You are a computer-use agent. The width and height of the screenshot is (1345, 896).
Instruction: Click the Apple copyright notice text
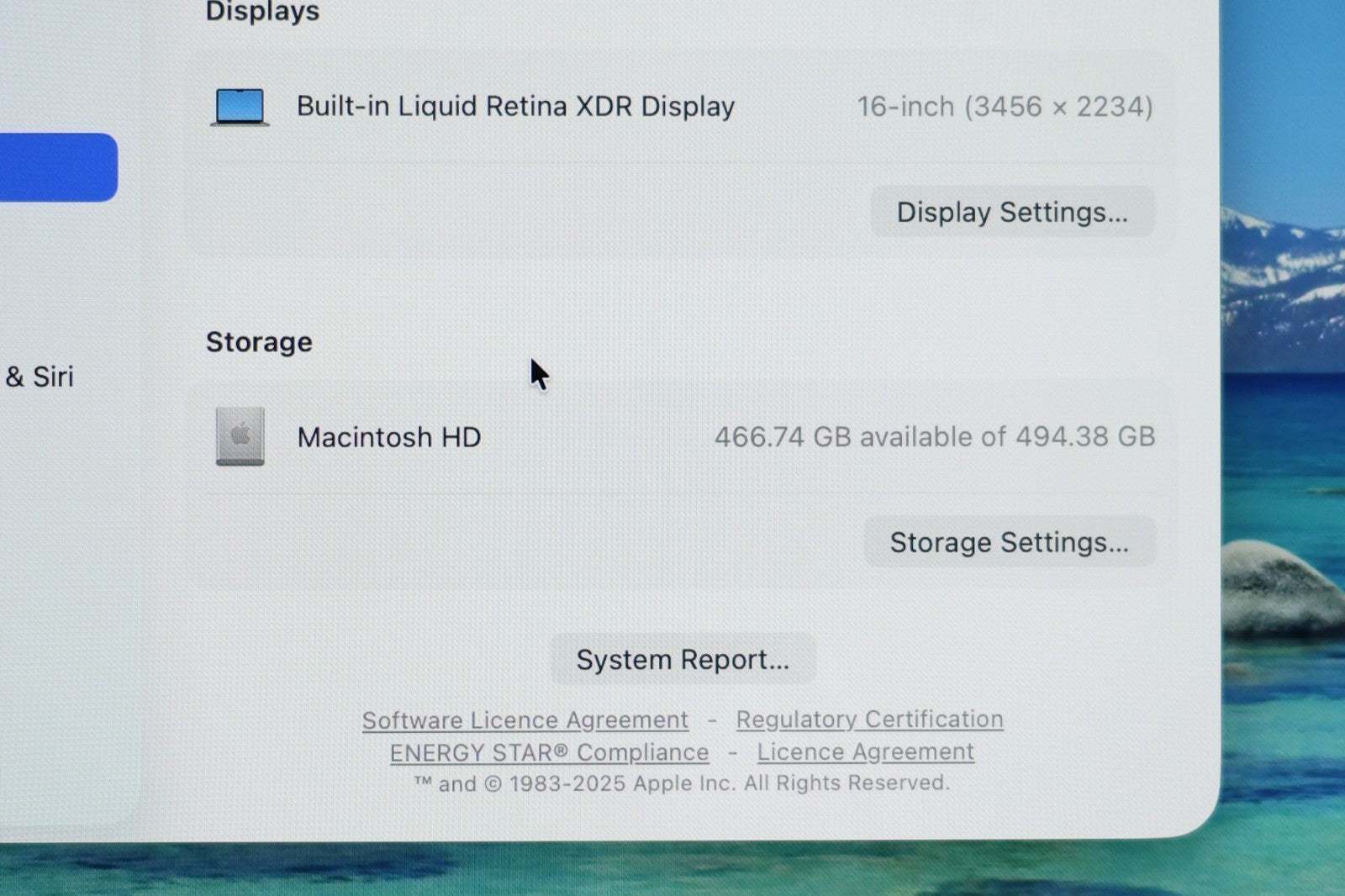point(682,783)
